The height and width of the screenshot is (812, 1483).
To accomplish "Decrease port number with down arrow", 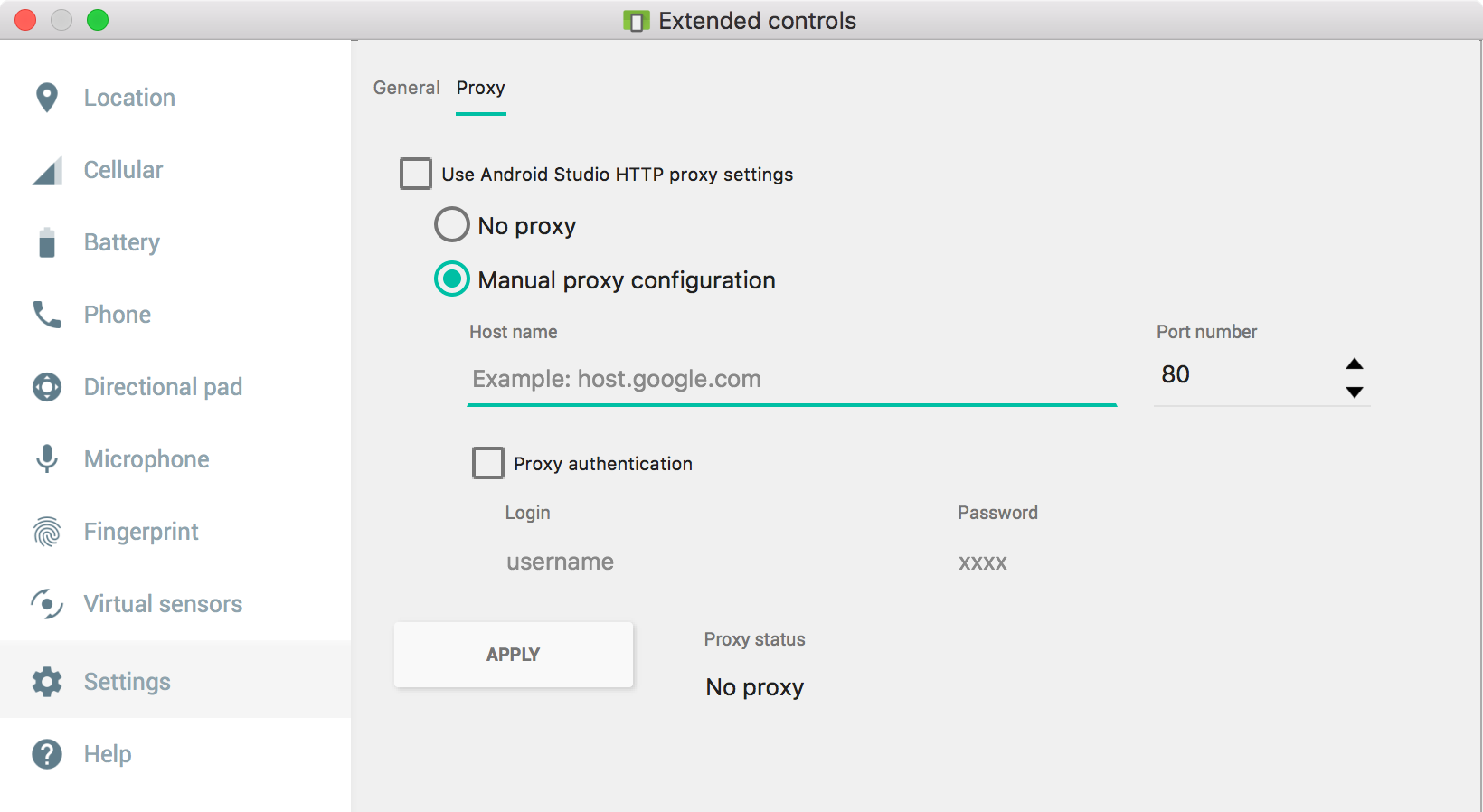I will click(x=1354, y=392).
